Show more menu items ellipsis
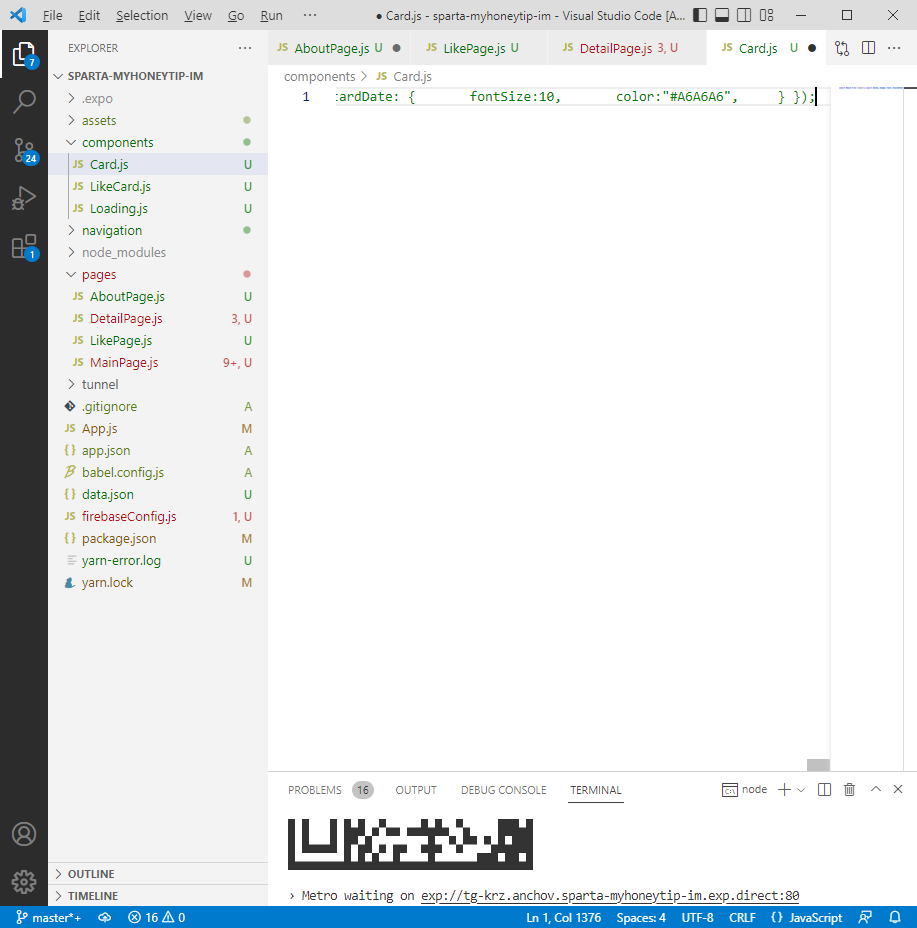 (310, 15)
